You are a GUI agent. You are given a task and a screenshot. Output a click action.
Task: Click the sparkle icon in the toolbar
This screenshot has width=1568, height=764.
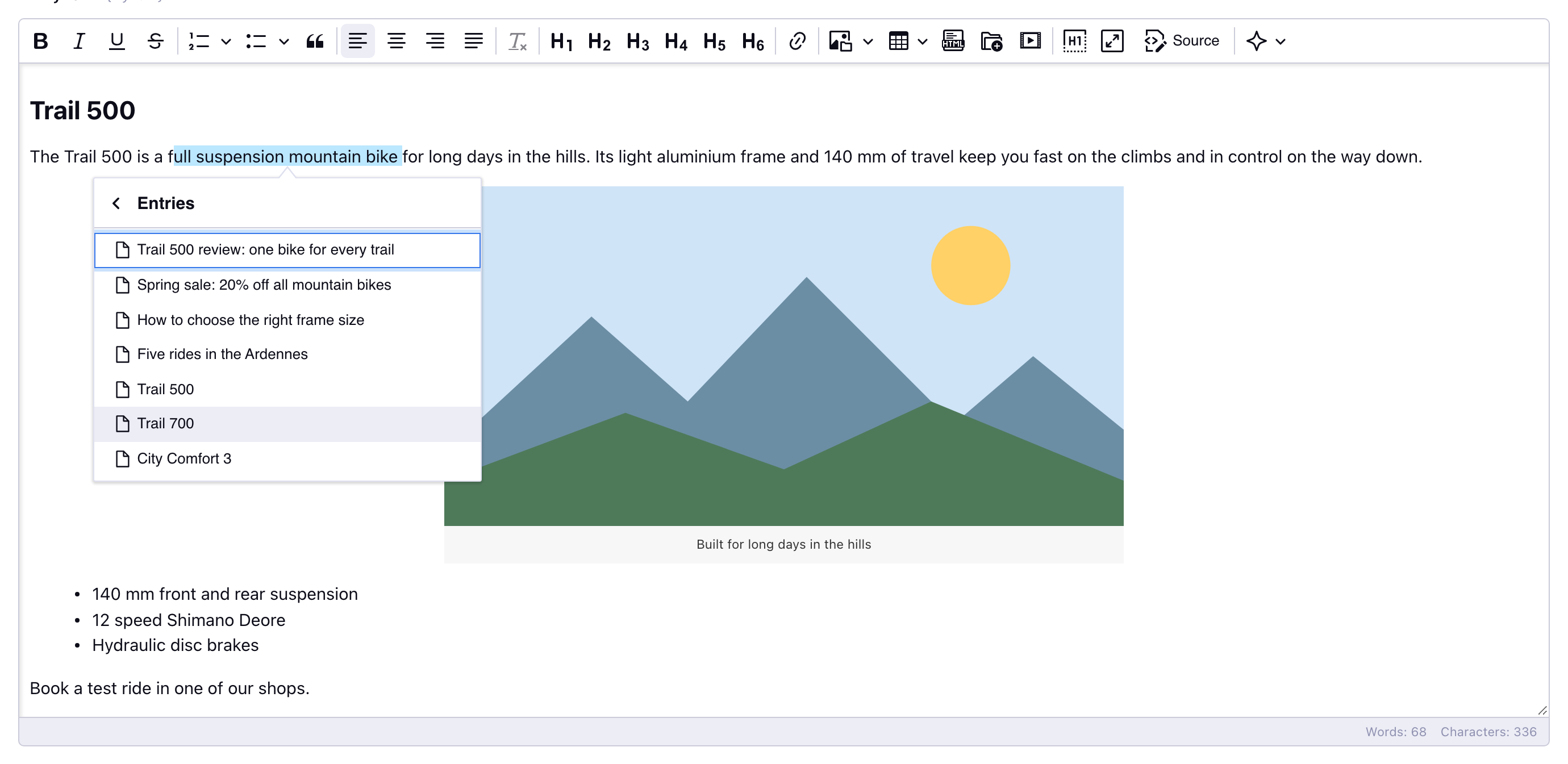click(1256, 41)
